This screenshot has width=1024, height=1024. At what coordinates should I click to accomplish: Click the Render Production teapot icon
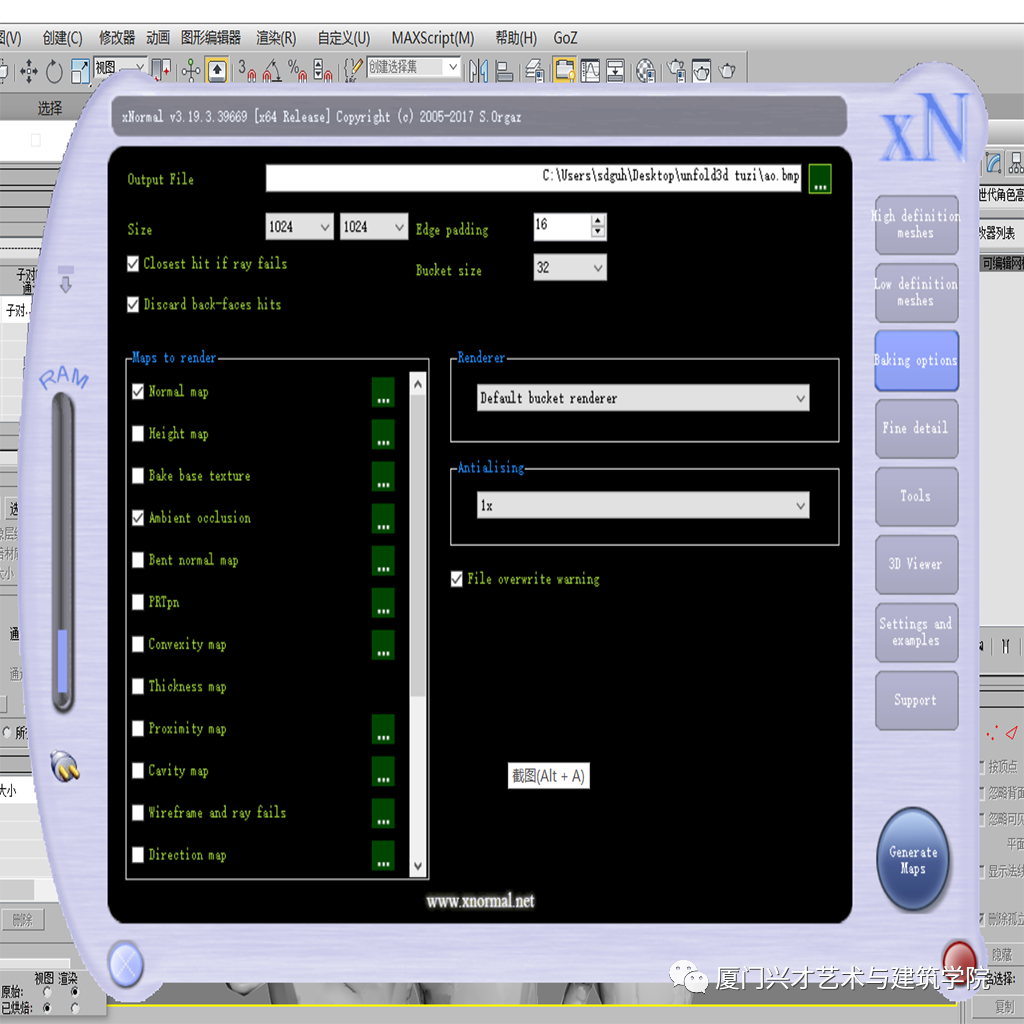(x=727, y=71)
